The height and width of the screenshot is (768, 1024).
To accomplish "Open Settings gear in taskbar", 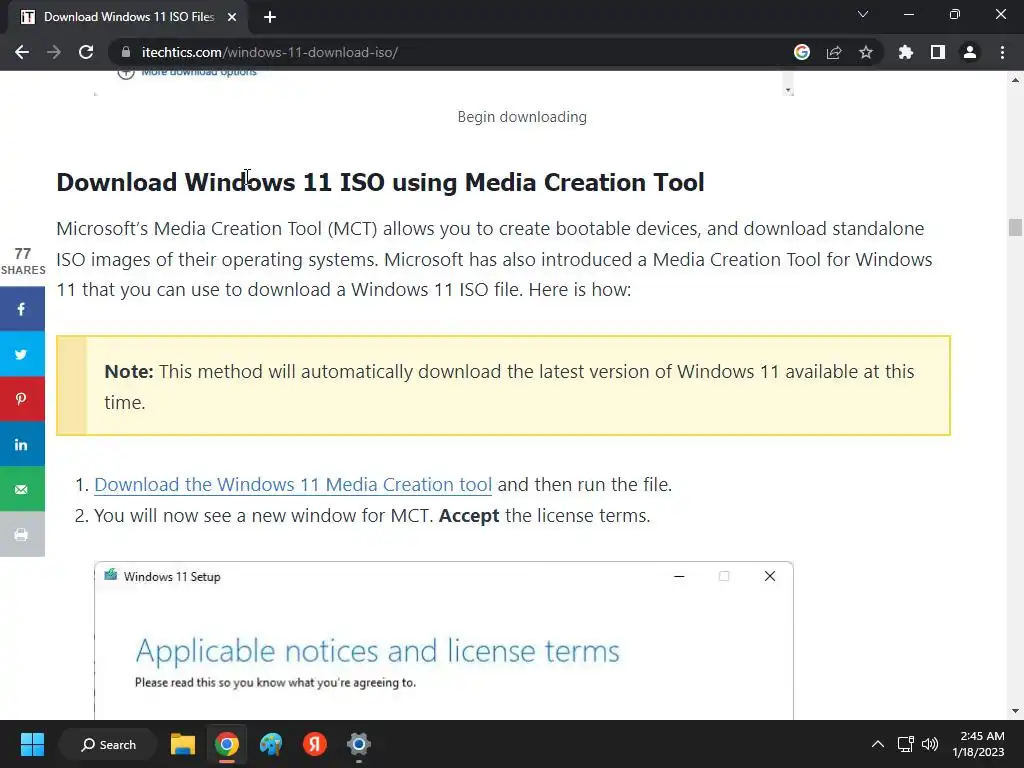I will pos(359,744).
